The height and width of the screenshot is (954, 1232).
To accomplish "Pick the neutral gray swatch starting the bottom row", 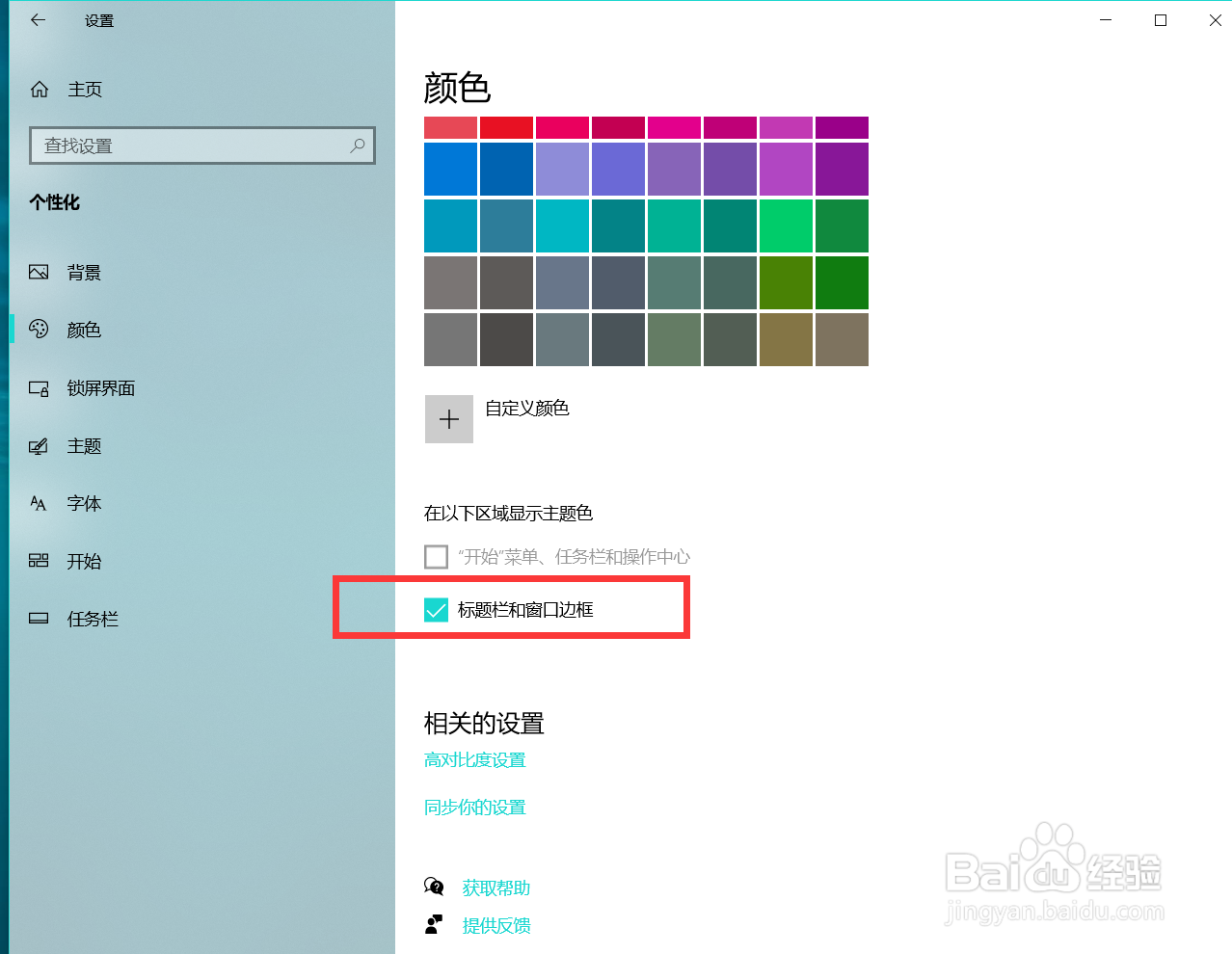I will tap(450, 339).
